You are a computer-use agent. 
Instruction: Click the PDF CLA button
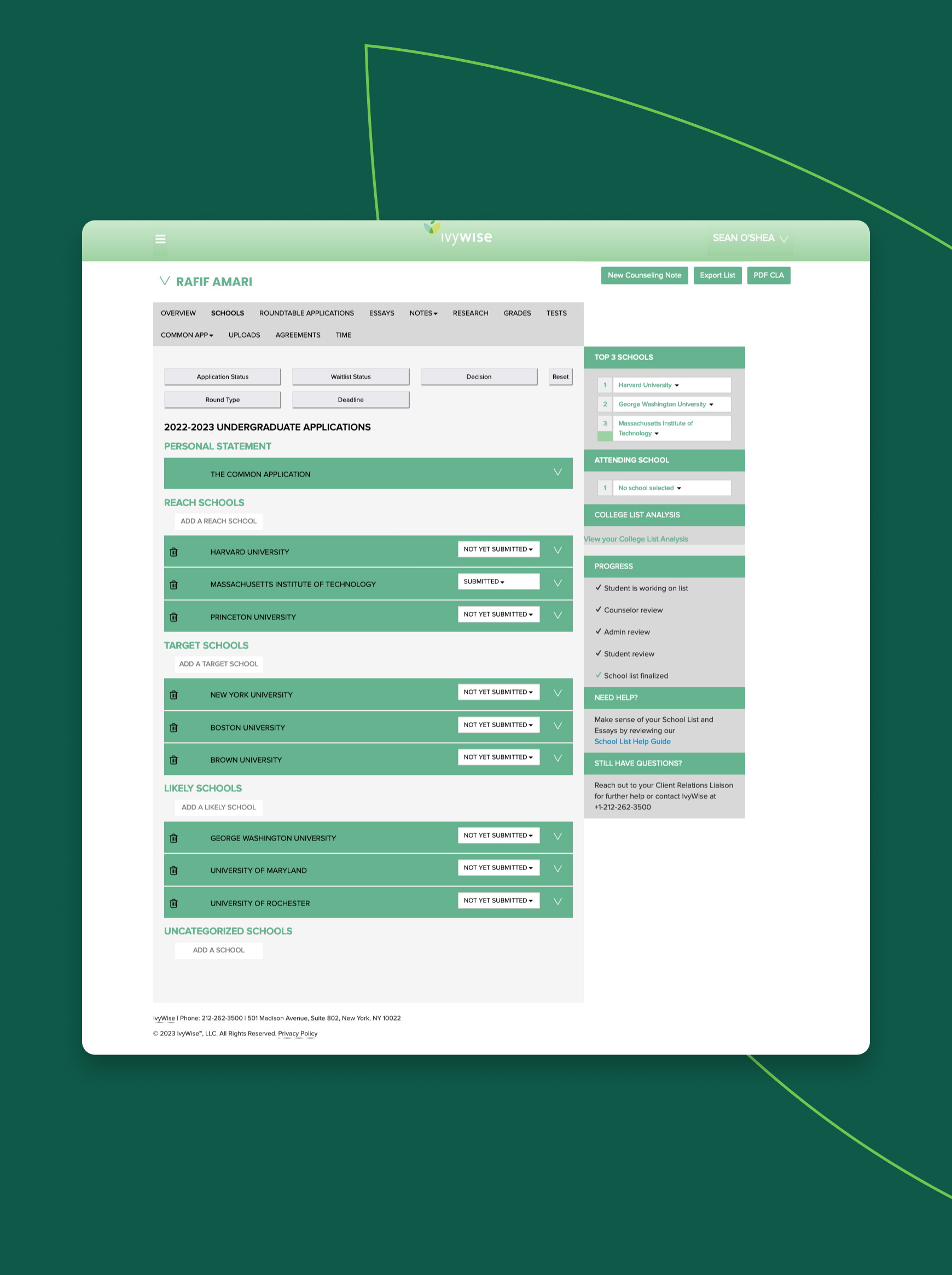coord(768,275)
